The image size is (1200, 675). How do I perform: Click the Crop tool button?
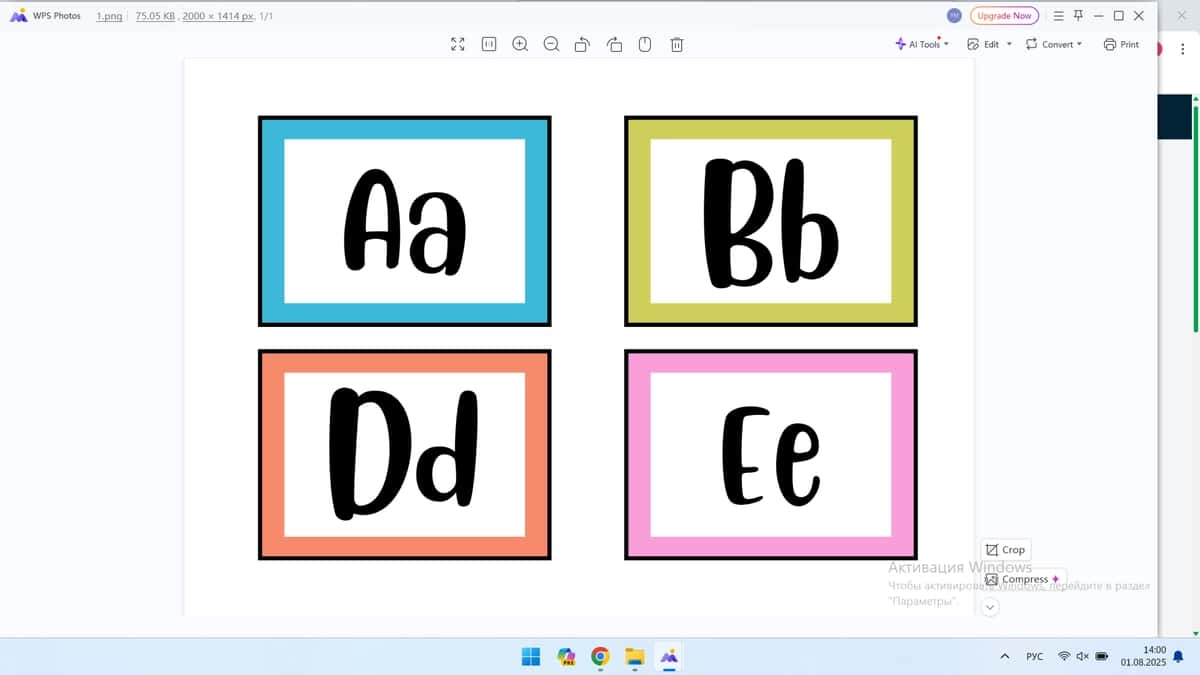(1005, 549)
